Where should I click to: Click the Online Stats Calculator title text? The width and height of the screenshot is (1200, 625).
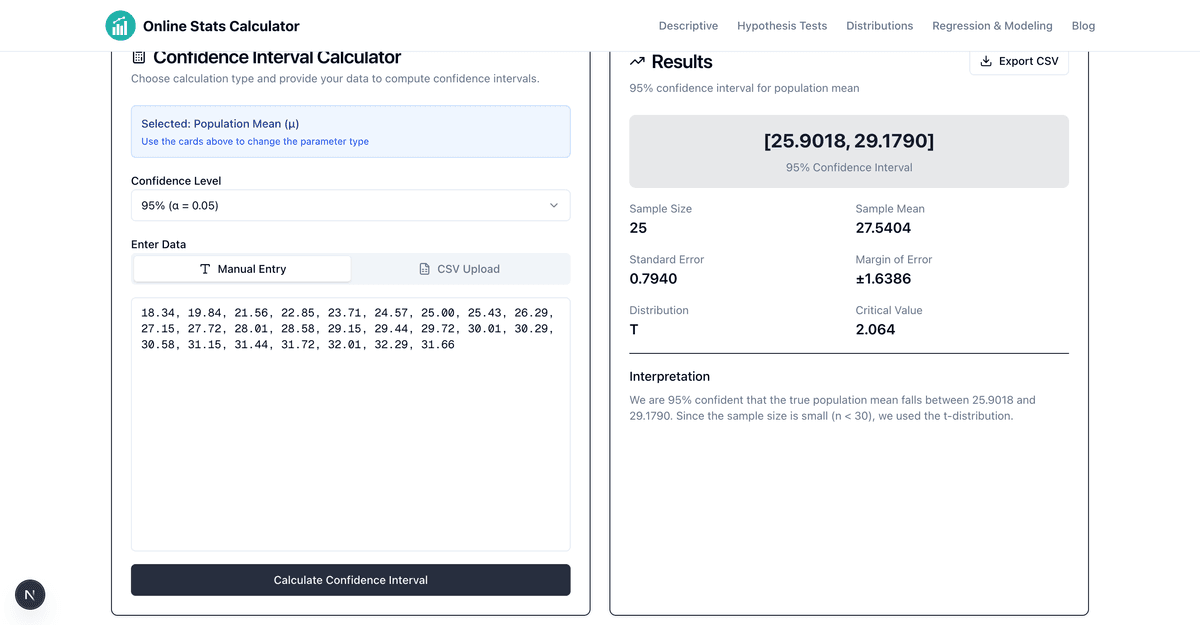point(221,26)
